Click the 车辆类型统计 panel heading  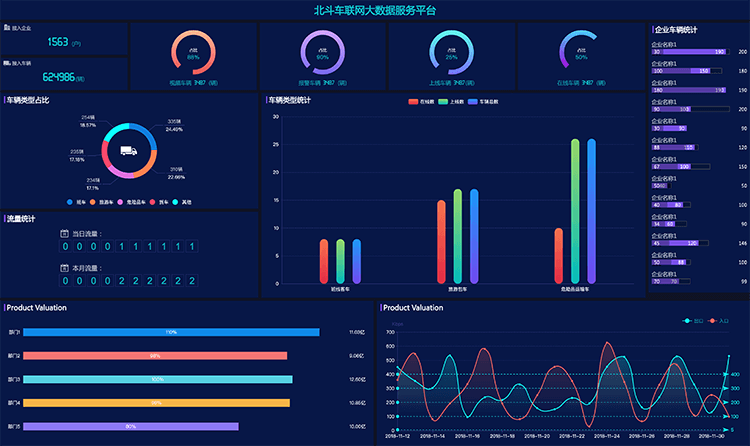[289, 100]
